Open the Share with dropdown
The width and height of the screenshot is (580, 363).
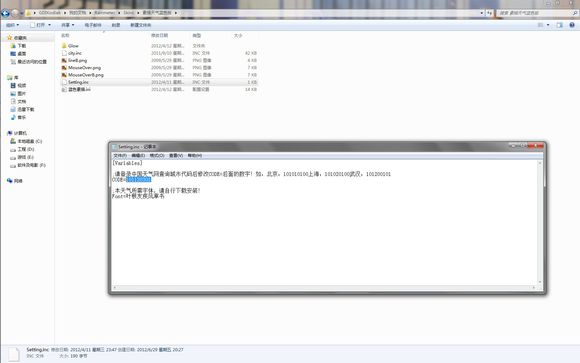[68, 25]
